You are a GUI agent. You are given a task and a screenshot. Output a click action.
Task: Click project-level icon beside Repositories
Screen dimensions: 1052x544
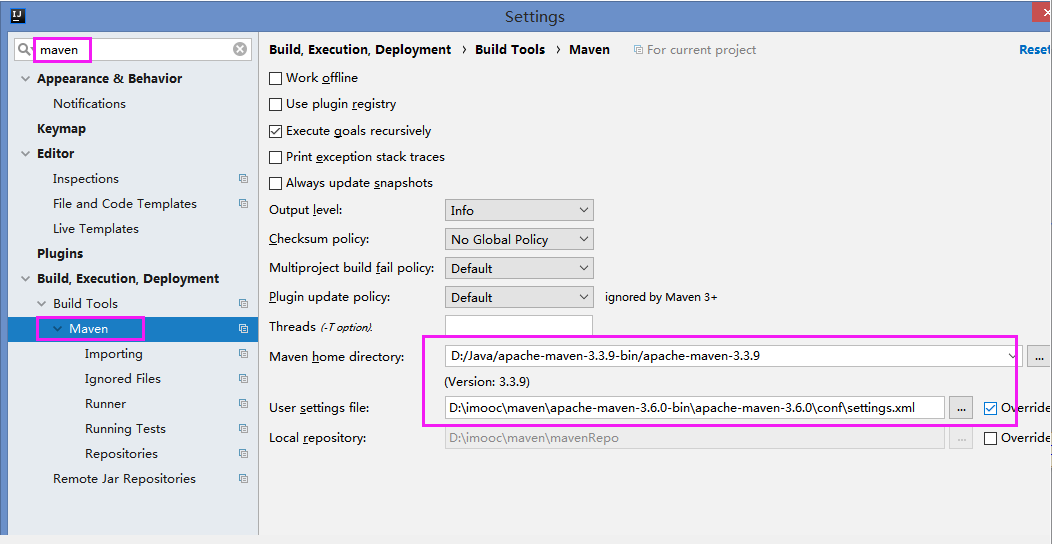pos(244,454)
